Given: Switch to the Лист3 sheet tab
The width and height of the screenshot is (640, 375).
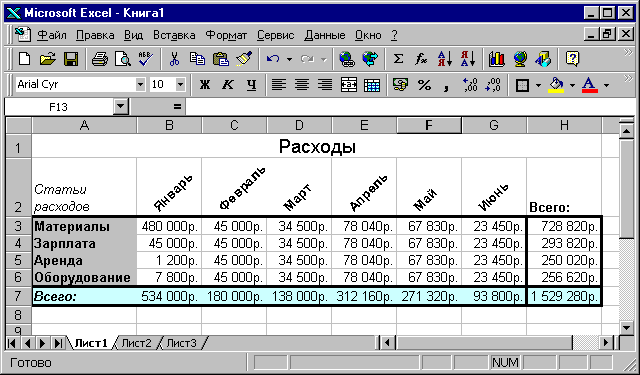Looking at the screenshot, I should (x=181, y=343).
